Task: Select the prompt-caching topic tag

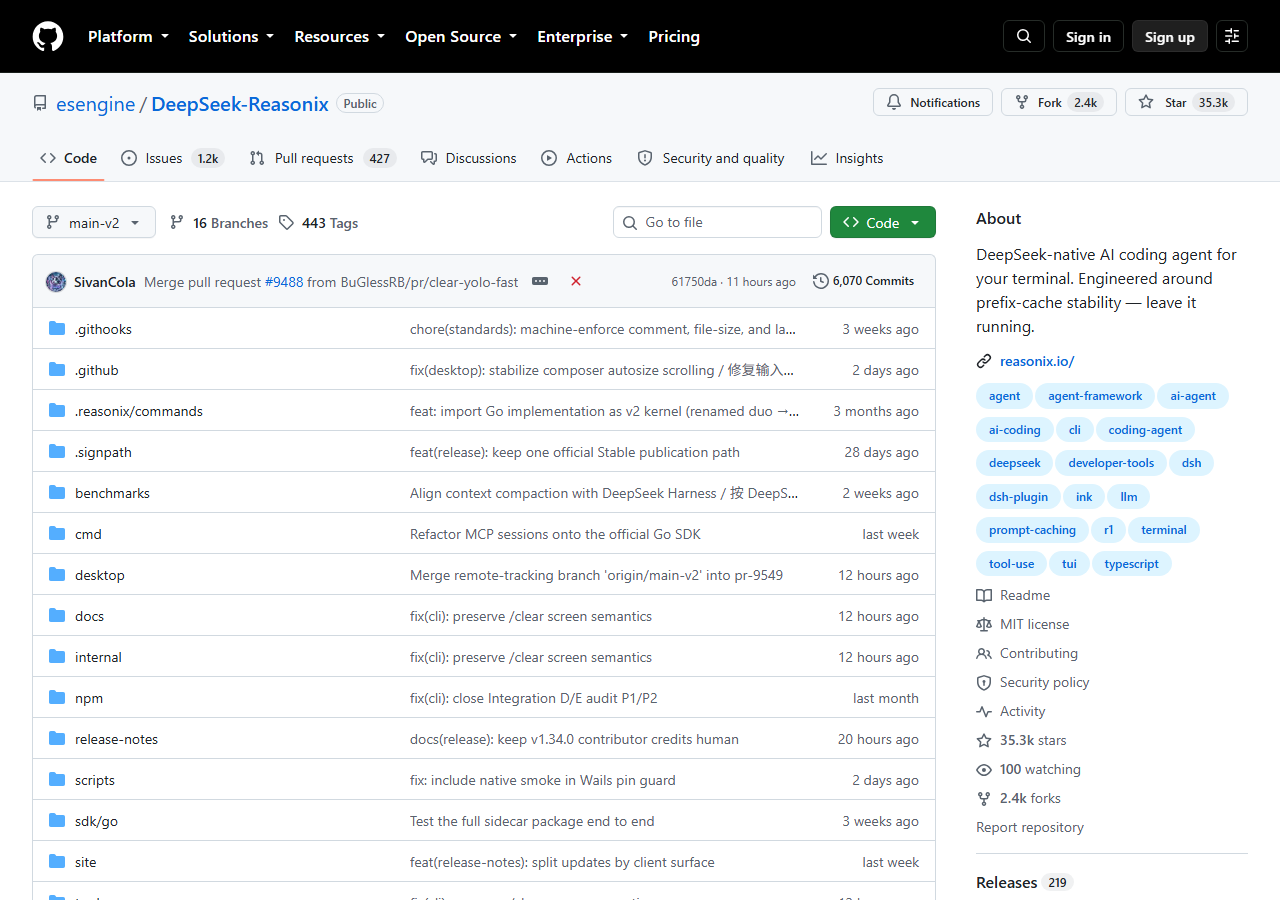Action: (1032, 530)
